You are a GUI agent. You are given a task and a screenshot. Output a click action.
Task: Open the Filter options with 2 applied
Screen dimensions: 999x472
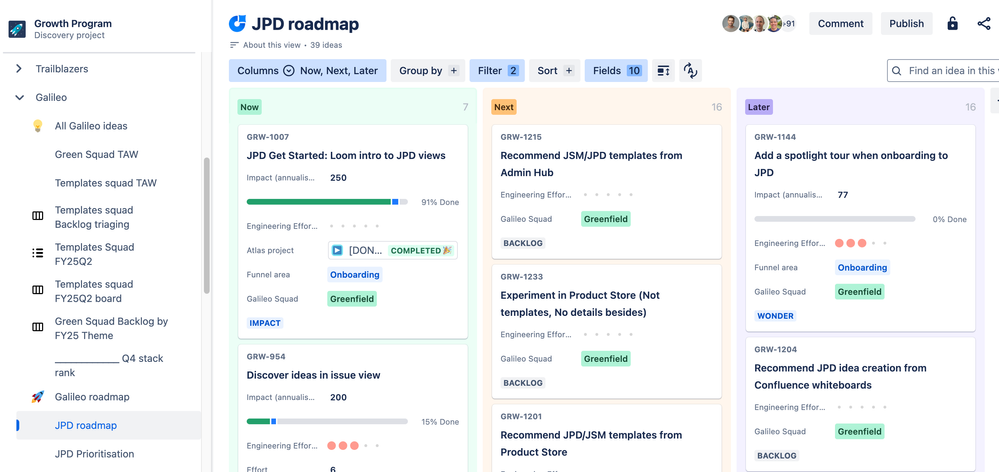[497, 71]
